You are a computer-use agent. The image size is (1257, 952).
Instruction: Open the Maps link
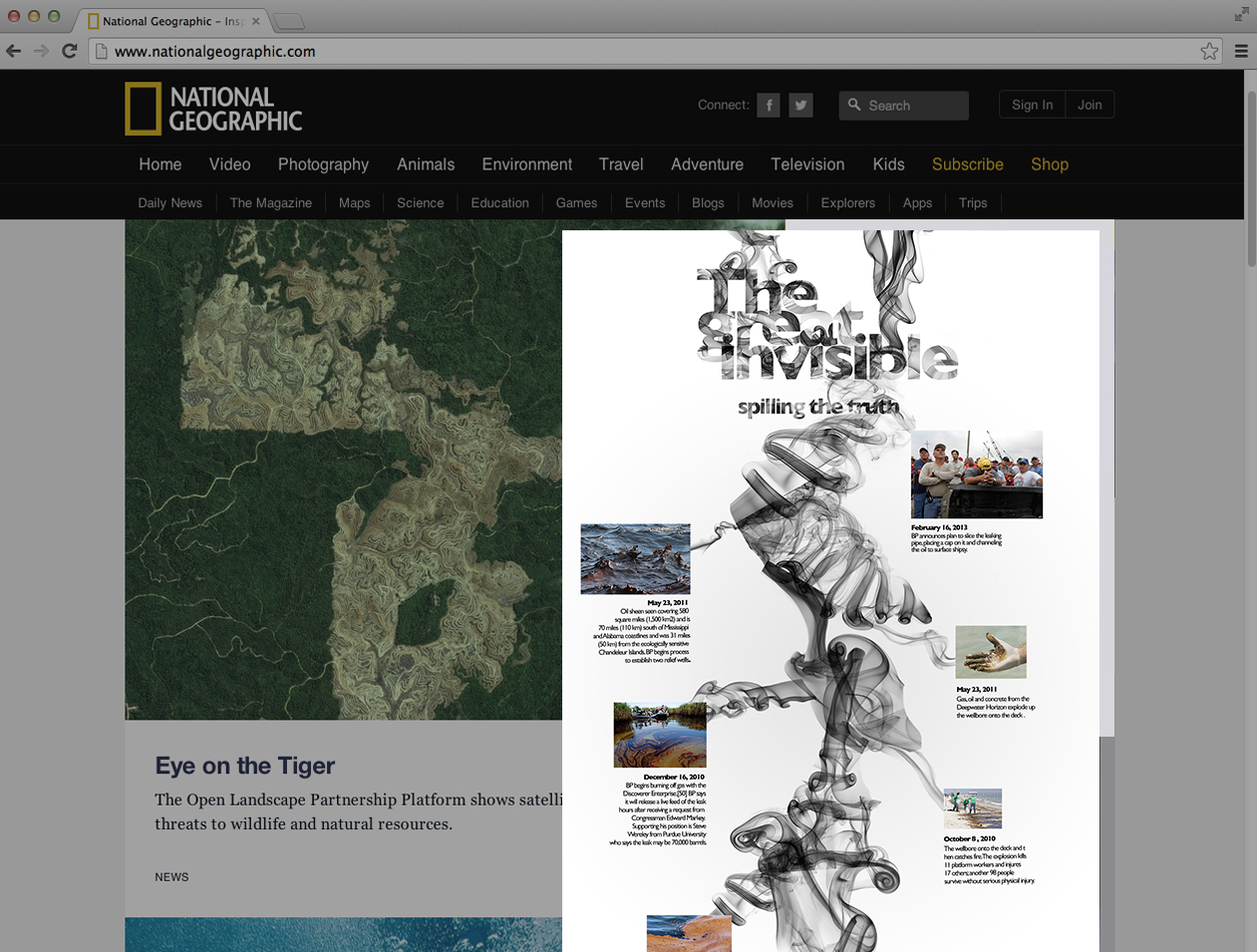(355, 202)
